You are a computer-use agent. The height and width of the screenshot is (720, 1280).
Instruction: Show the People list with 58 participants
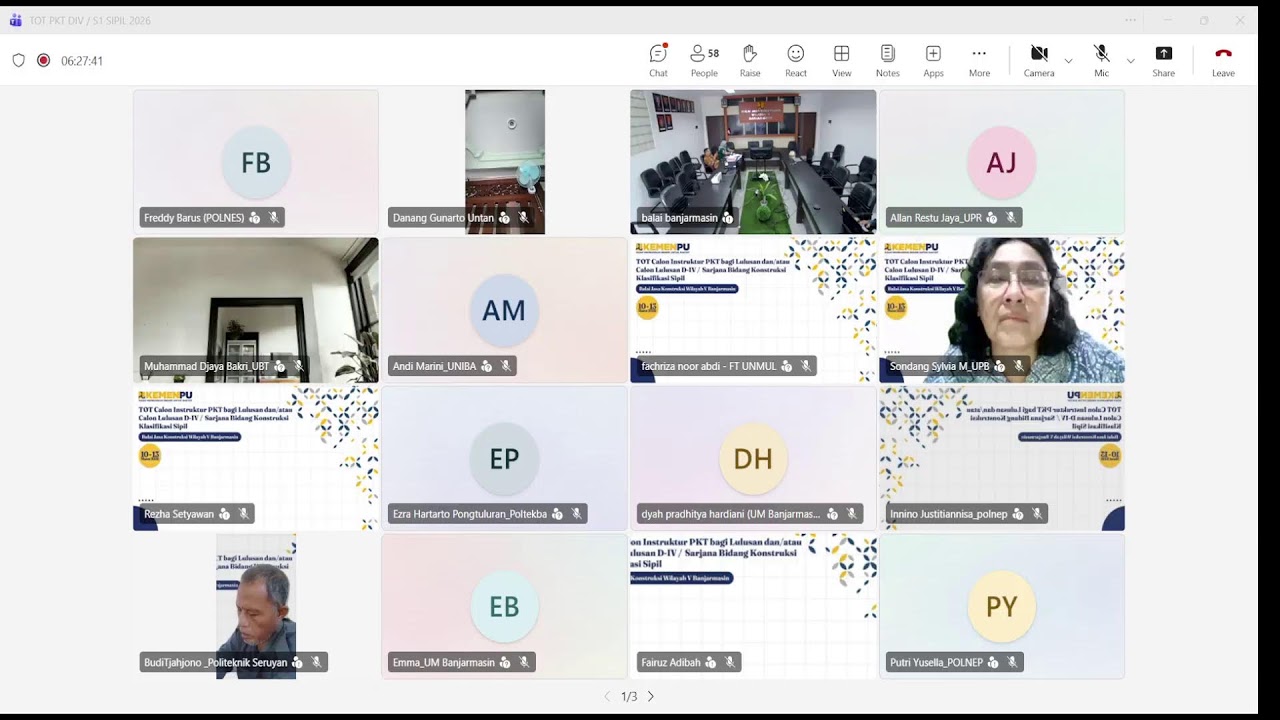pos(704,60)
